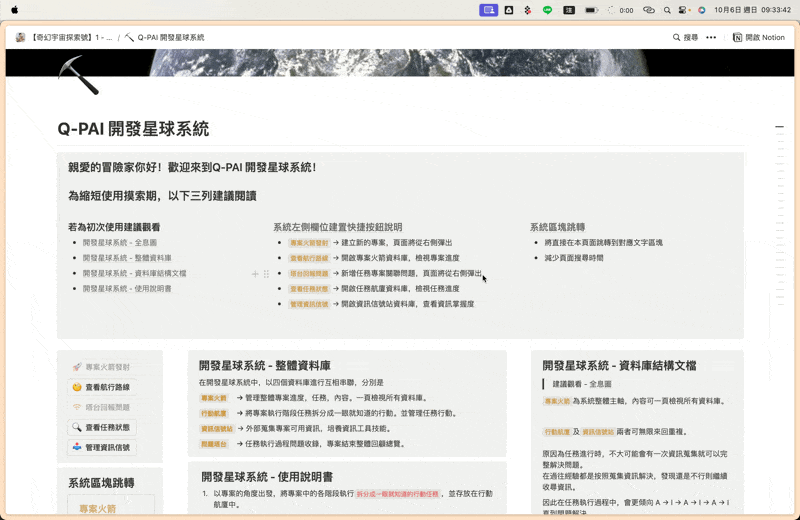This screenshot has height=520, width=800.
Task: Click the 系統左側欄位建置快捷按鈕說明 heading
Action: pyautogui.click(x=338, y=228)
